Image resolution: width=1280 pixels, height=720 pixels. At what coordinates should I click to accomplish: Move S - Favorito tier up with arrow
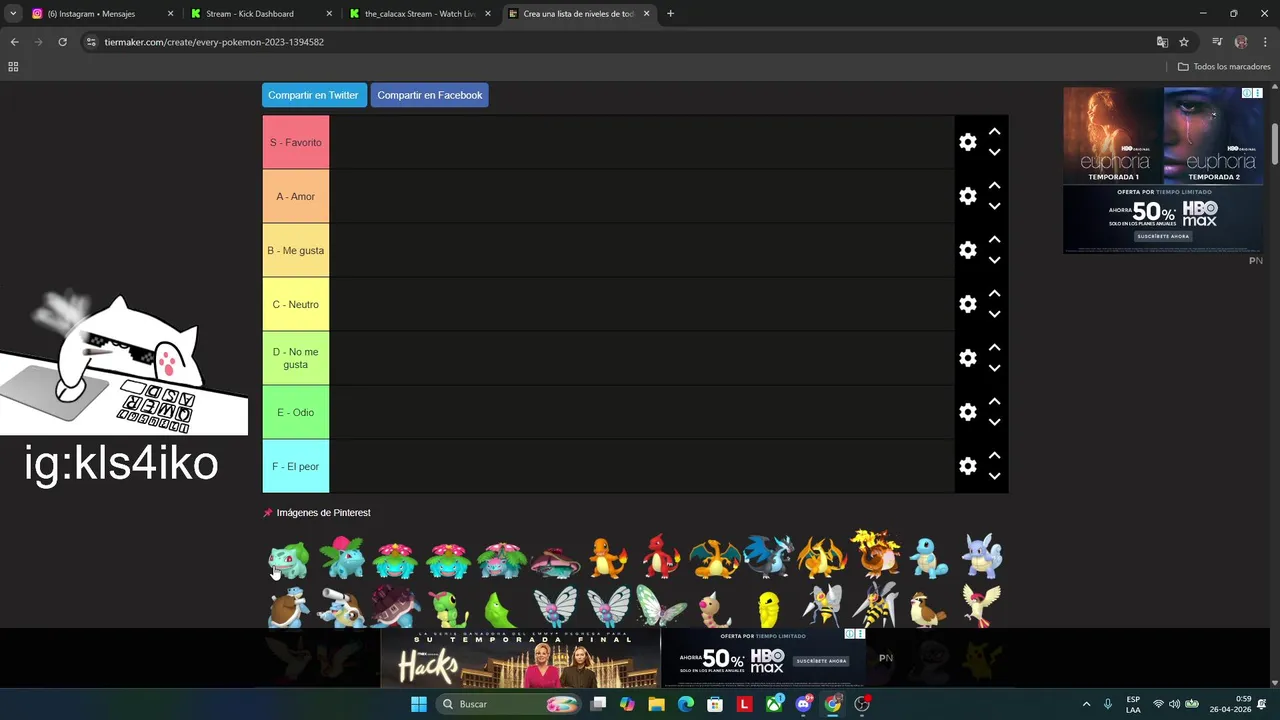(x=994, y=131)
